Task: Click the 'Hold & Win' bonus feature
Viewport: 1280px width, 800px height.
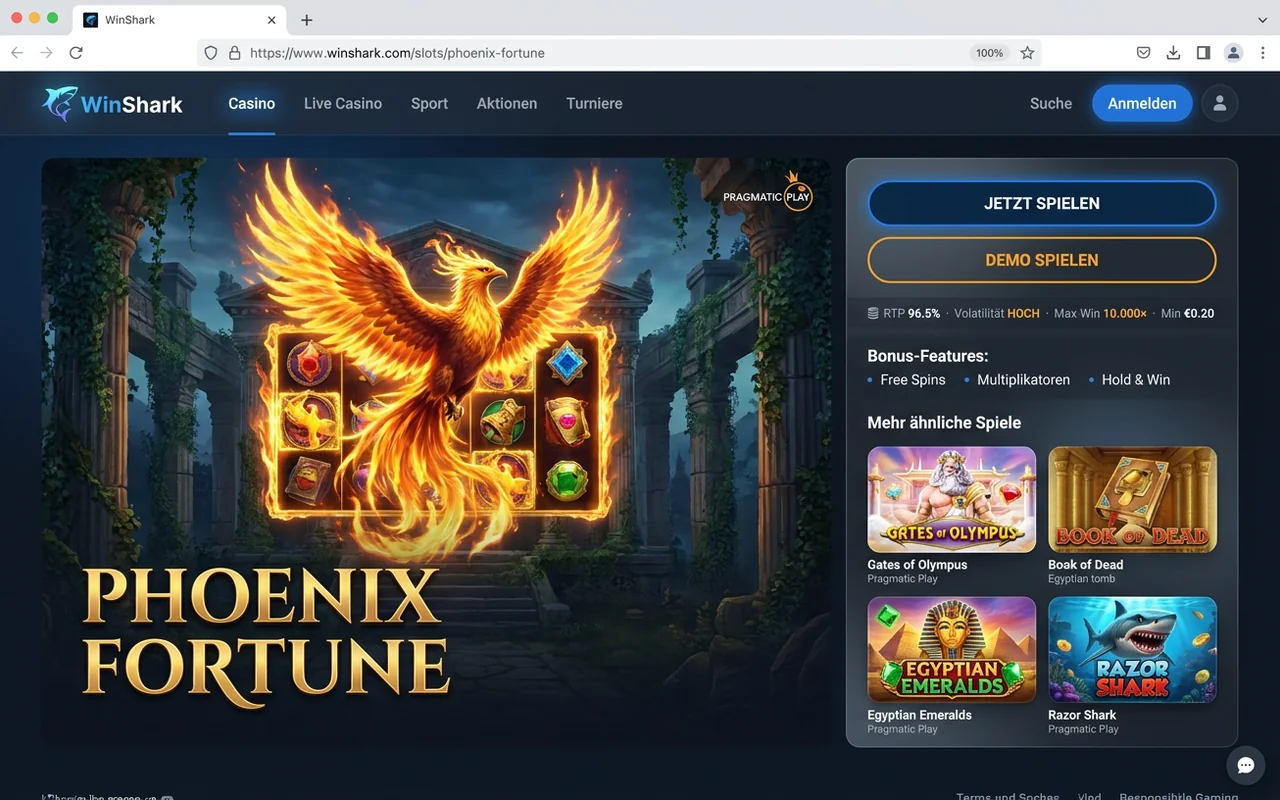Action: 1136,380
